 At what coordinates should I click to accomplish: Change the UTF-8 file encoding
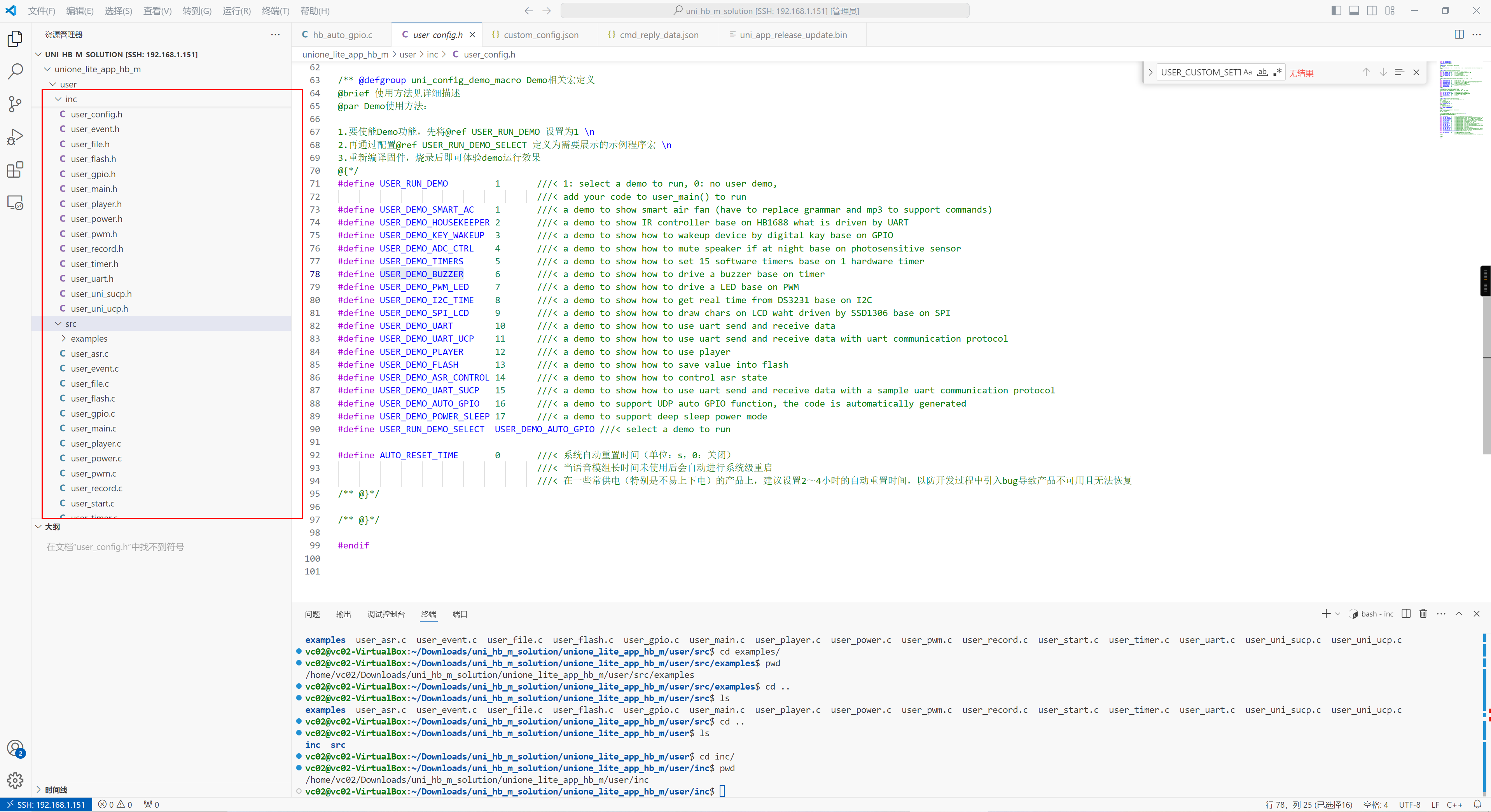pos(1409,805)
